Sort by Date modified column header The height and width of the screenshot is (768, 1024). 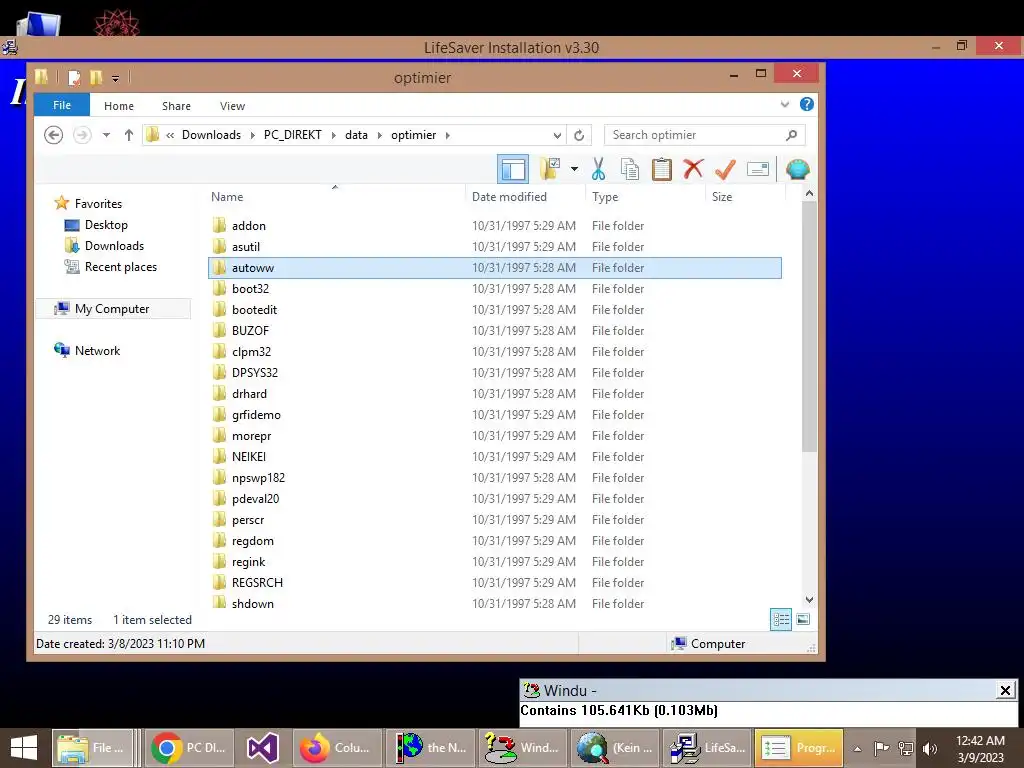509,197
